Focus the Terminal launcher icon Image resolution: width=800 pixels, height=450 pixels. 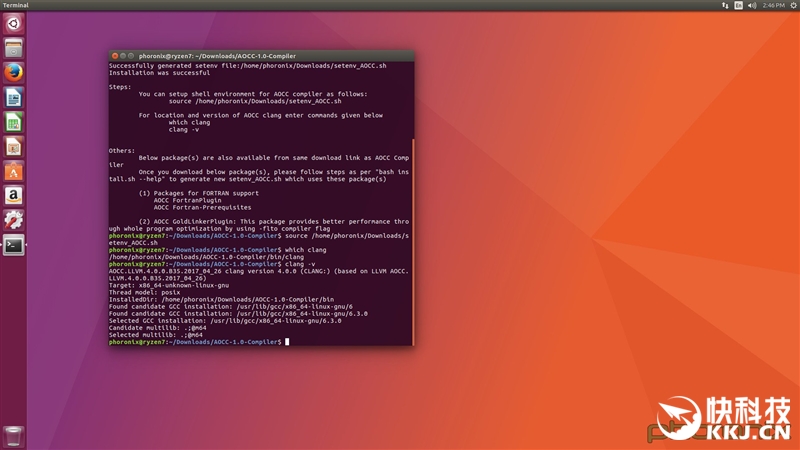13,245
